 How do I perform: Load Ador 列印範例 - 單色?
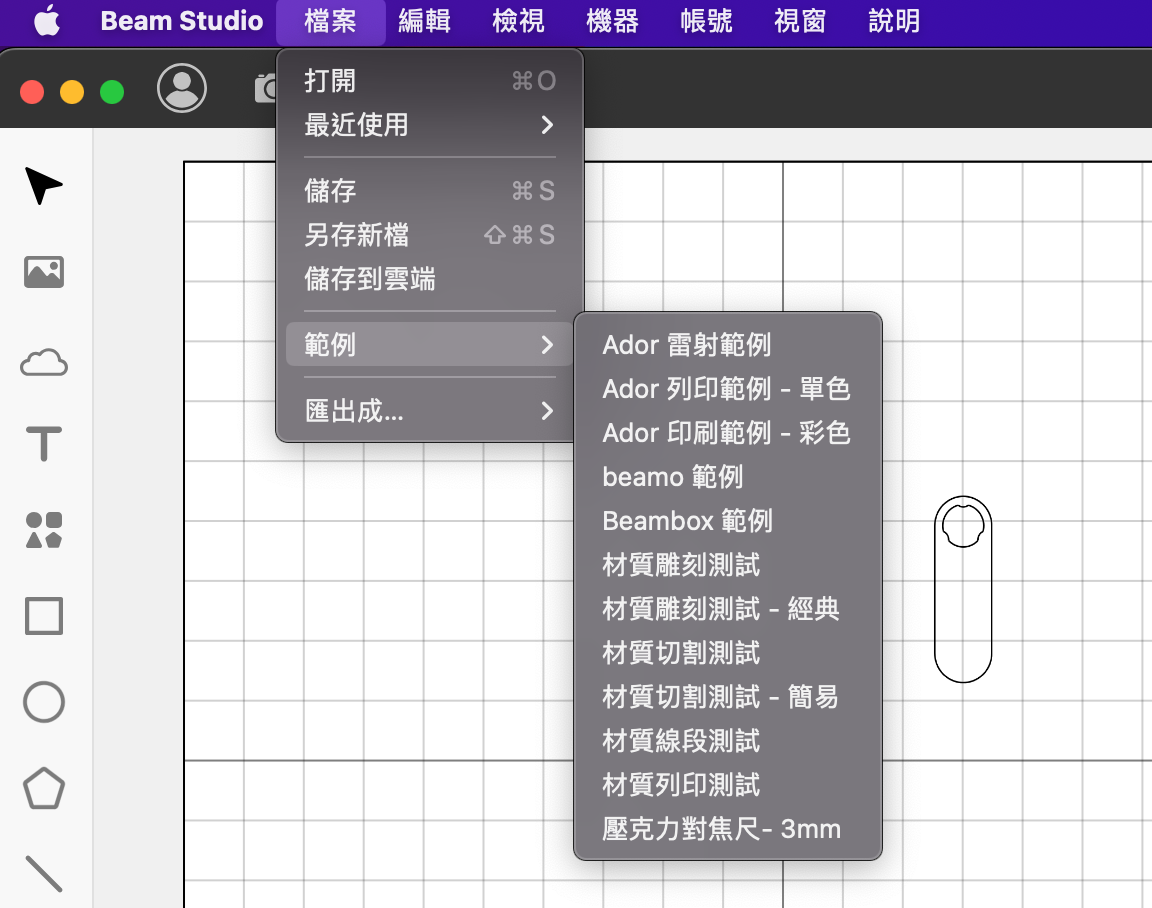click(727, 389)
